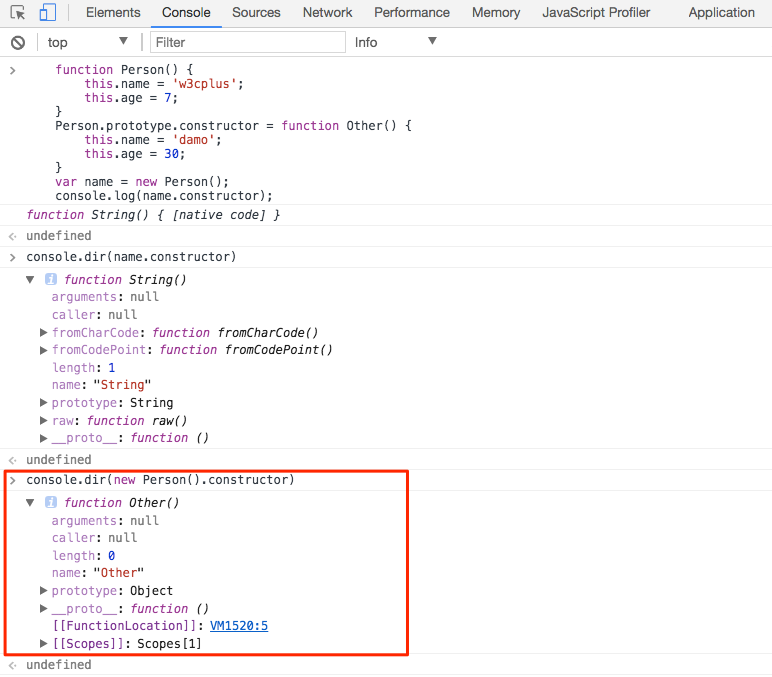This screenshot has height=677, width=772.
Task: Collapse the function Other() object tree
Action: pos(30,503)
